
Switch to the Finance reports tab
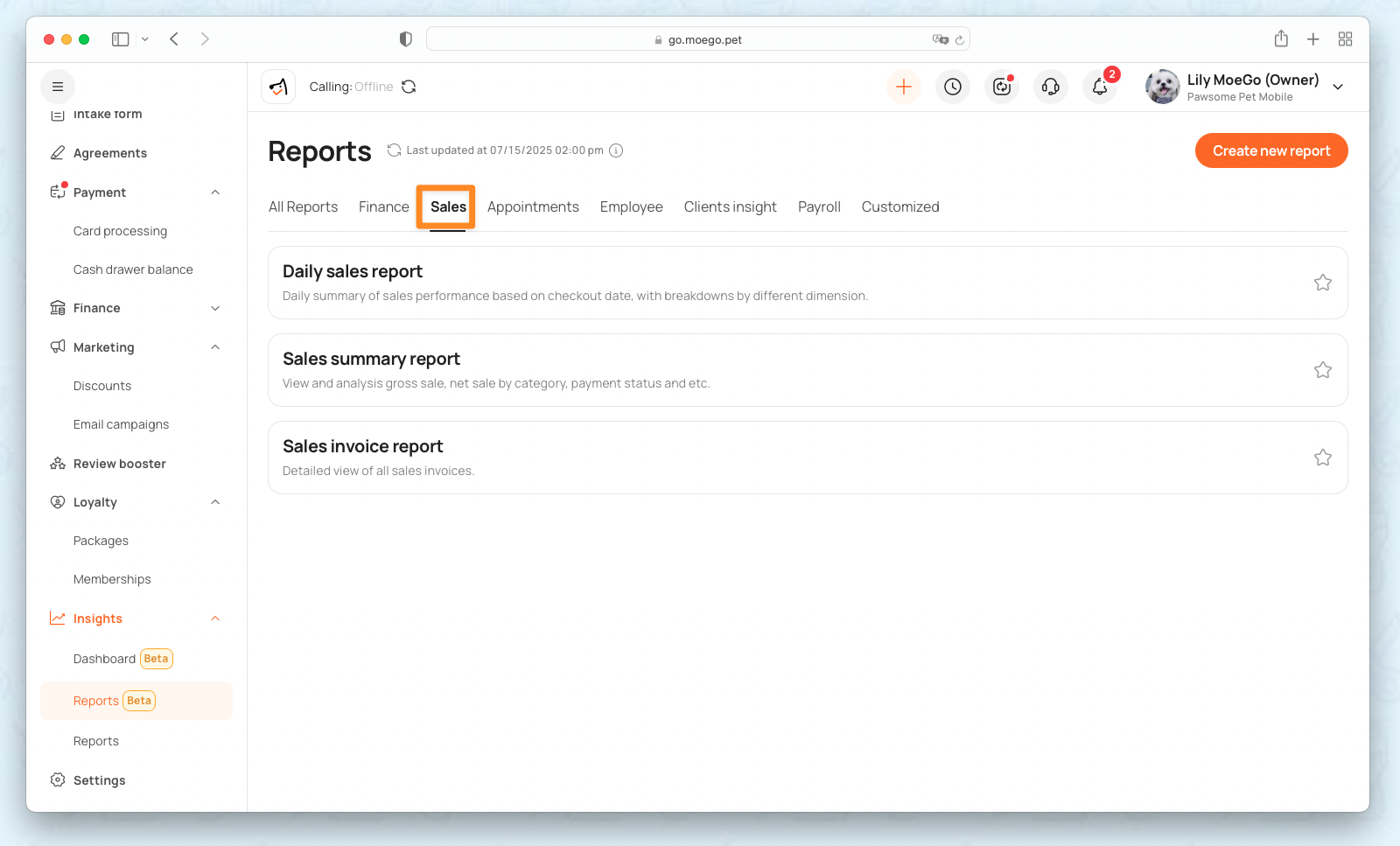(384, 207)
